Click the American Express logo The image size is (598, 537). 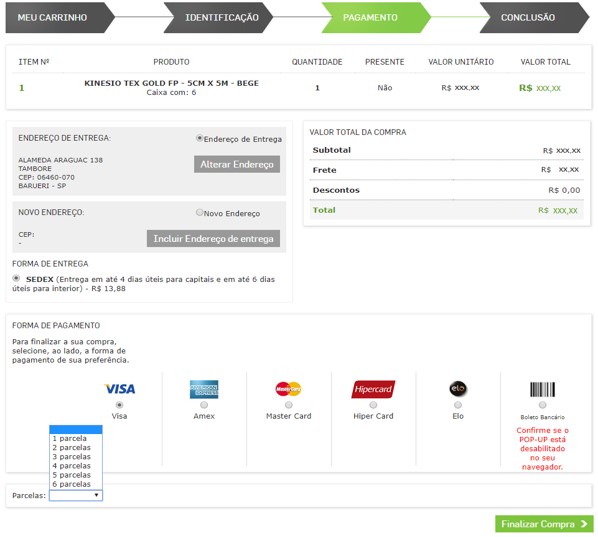coord(204,389)
